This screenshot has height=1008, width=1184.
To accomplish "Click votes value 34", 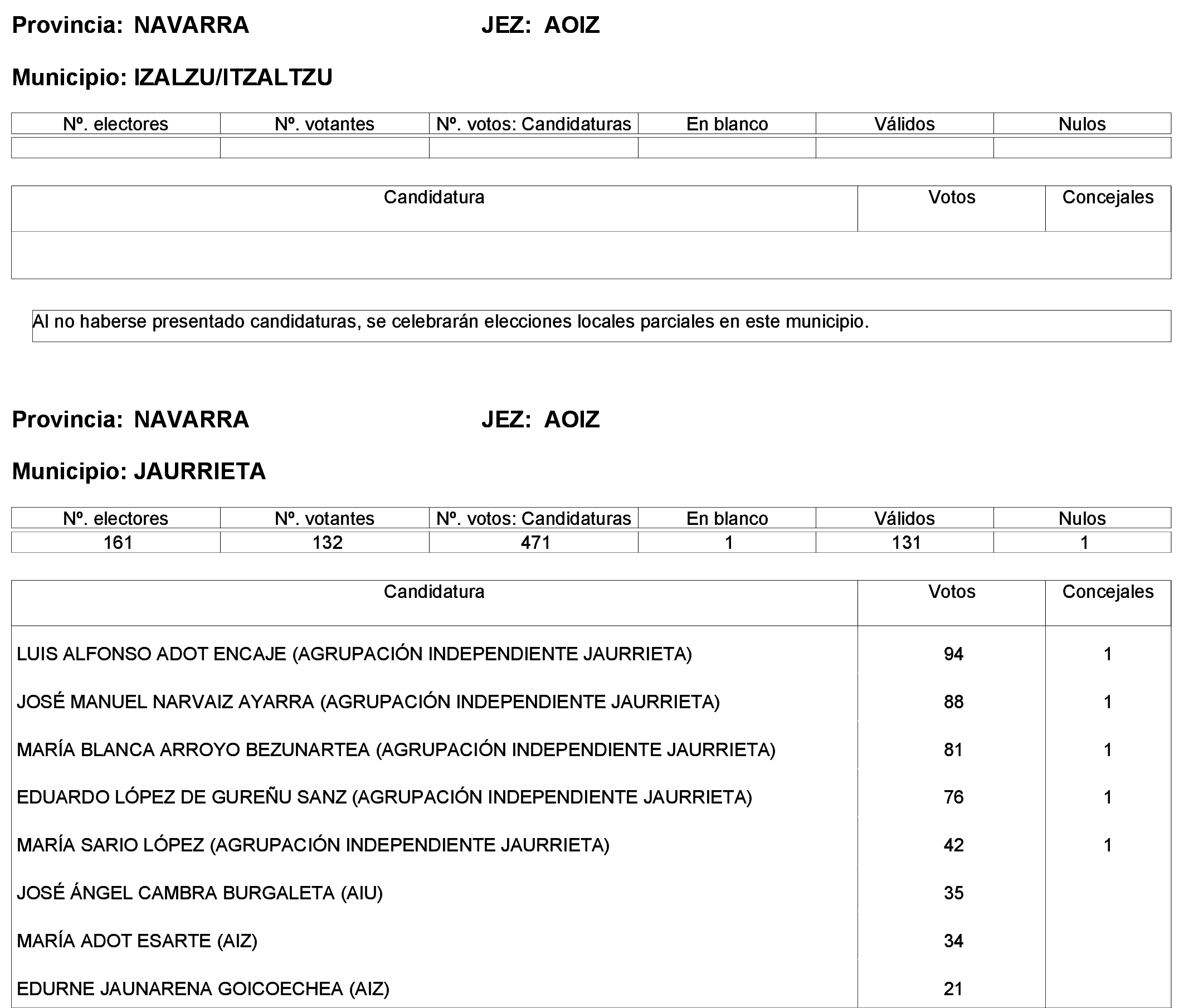I will (953, 941).
